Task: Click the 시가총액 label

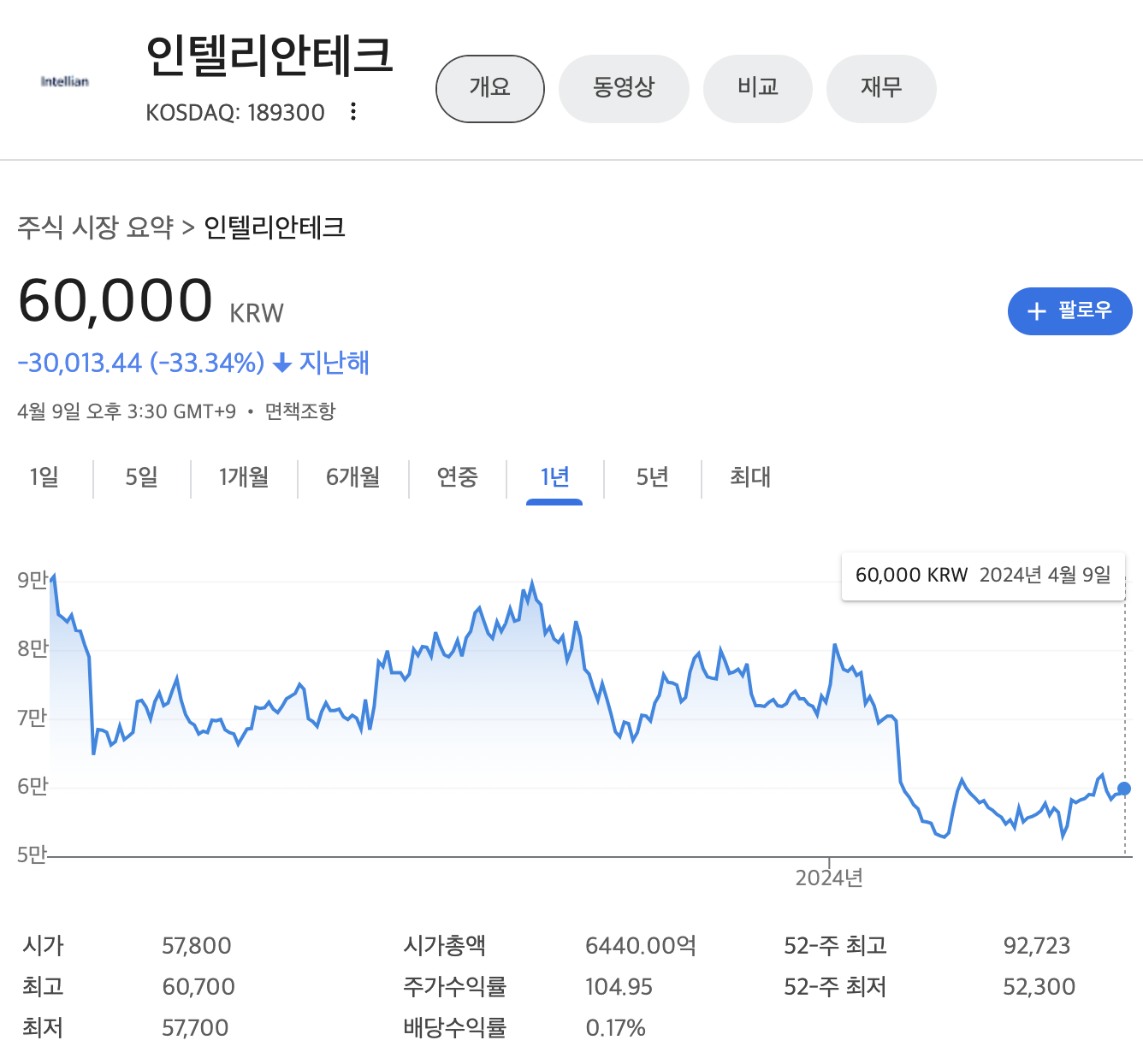Action: pos(445,946)
